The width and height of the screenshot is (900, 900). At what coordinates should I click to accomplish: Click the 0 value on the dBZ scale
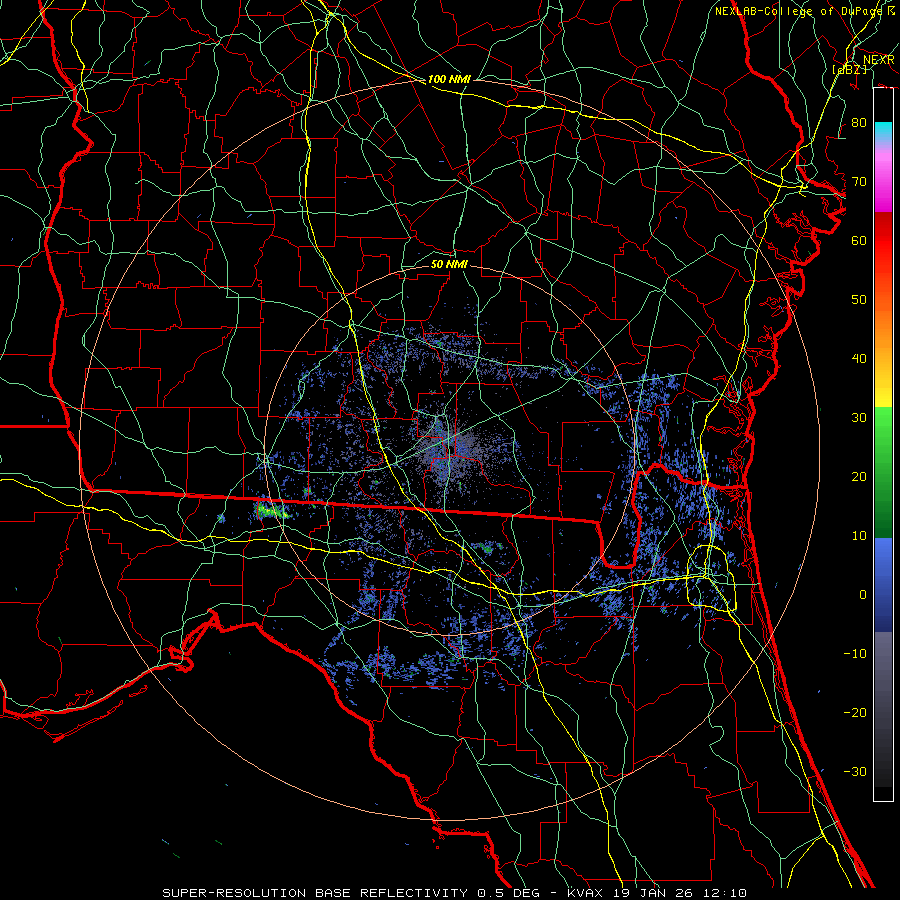[x=863, y=595]
